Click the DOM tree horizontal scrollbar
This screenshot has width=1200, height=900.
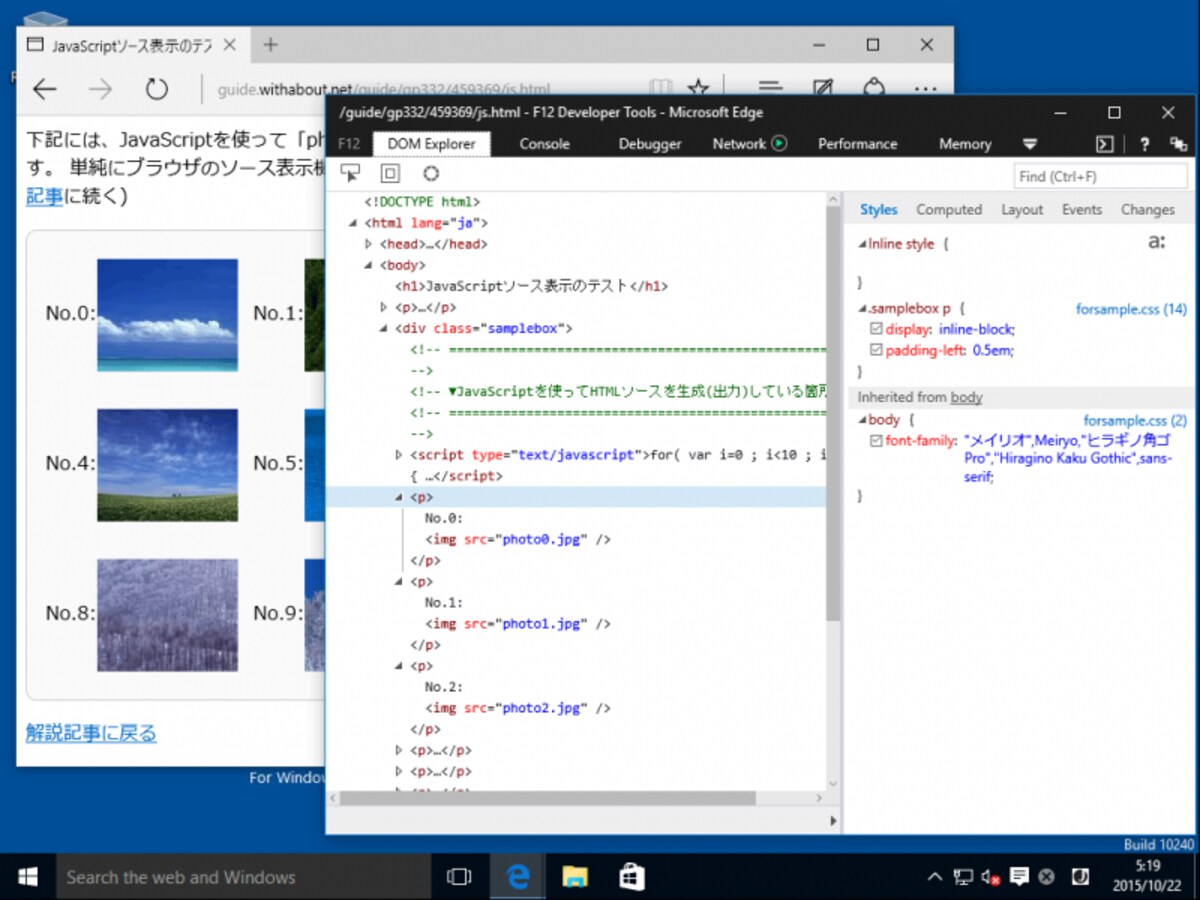tap(548, 798)
